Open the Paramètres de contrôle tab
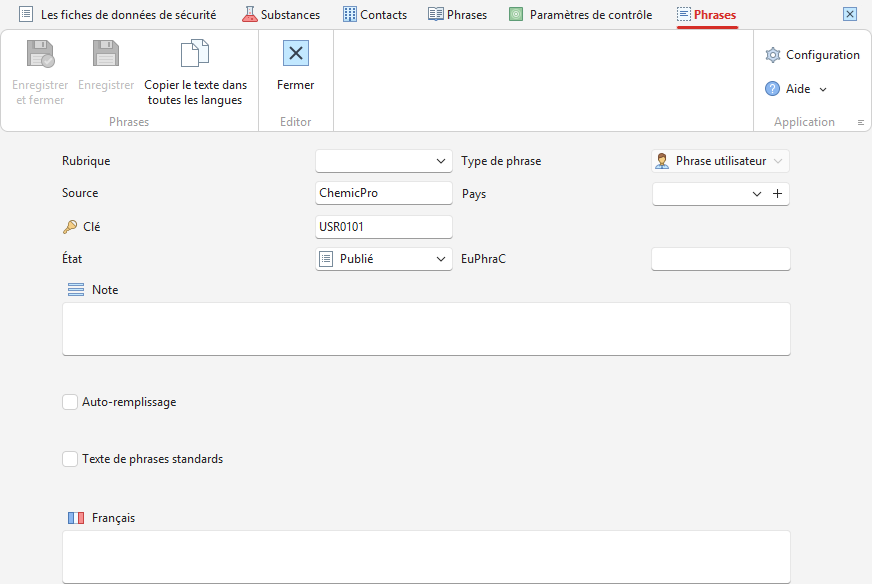The image size is (872, 584). pyautogui.click(x=581, y=14)
